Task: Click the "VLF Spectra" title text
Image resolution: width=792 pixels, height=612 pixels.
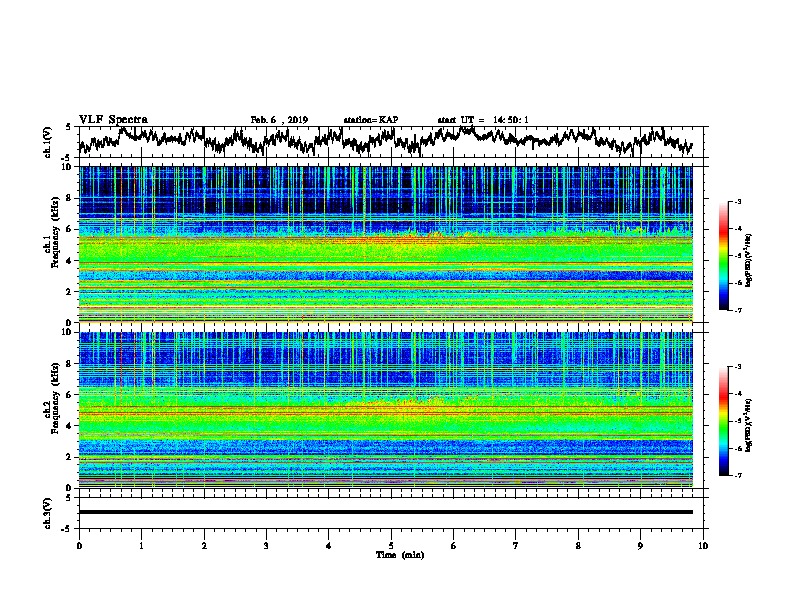Action: coord(113,120)
